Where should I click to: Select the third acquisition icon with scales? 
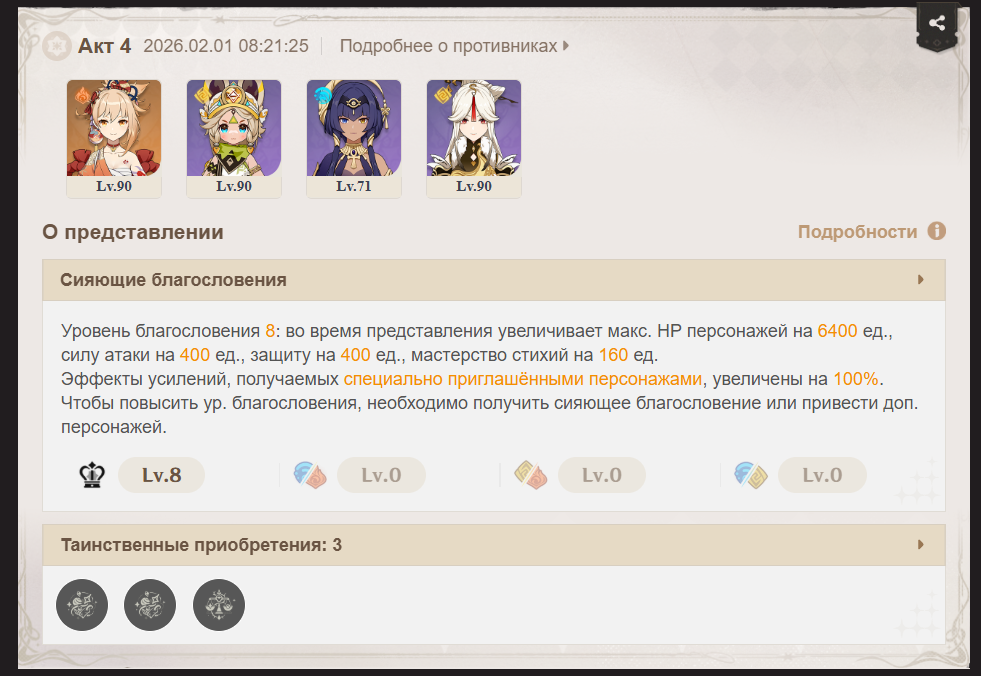tap(219, 605)
